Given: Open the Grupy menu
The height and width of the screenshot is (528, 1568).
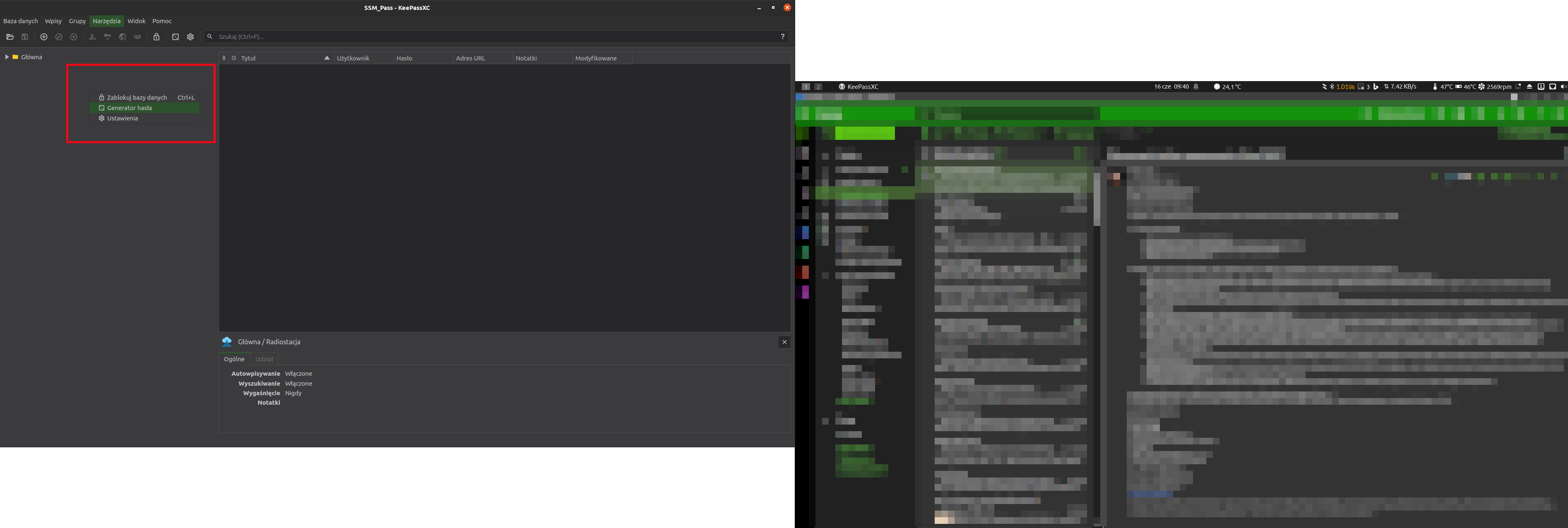Looking at the screenshot, I should [x=77, y=21].
